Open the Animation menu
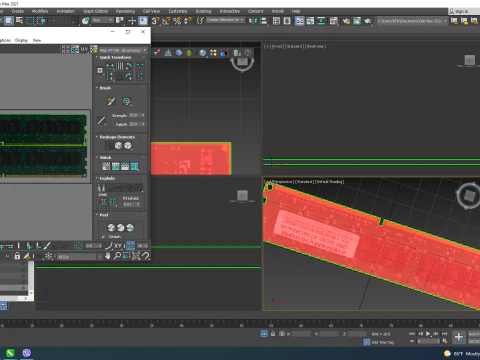 pyautogui.click(x=66, y=11)
